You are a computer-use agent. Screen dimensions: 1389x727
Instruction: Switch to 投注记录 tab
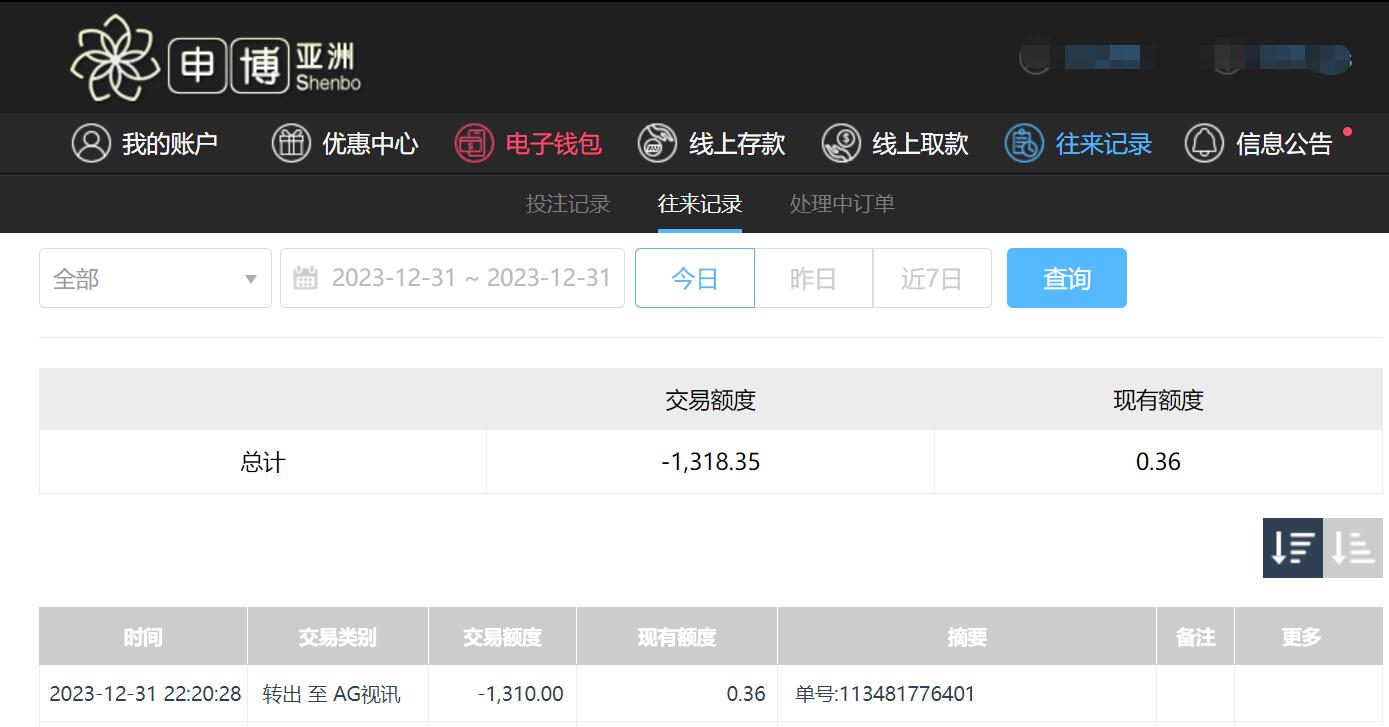[568, 204]
